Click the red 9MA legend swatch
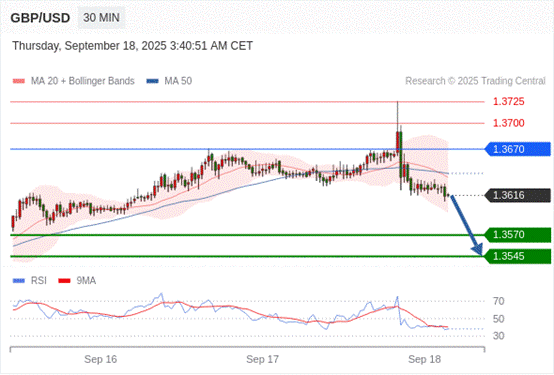The height and width of the screenshot is (375, 554). tap(64, 281)
